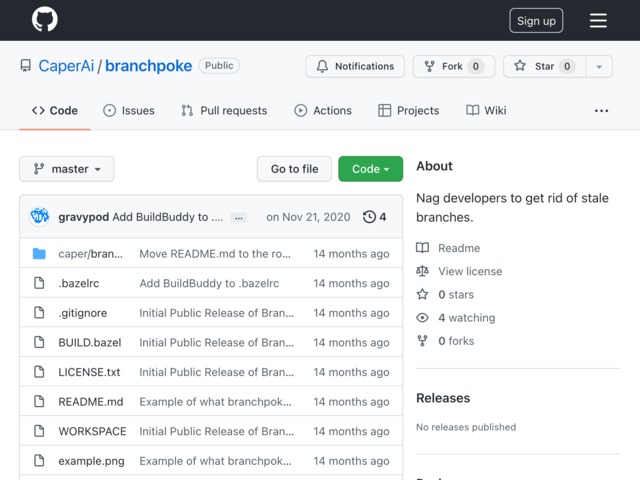Open the BUILD.bazel file
Screen dimensions: 640x480
click(x=90, y=342)
